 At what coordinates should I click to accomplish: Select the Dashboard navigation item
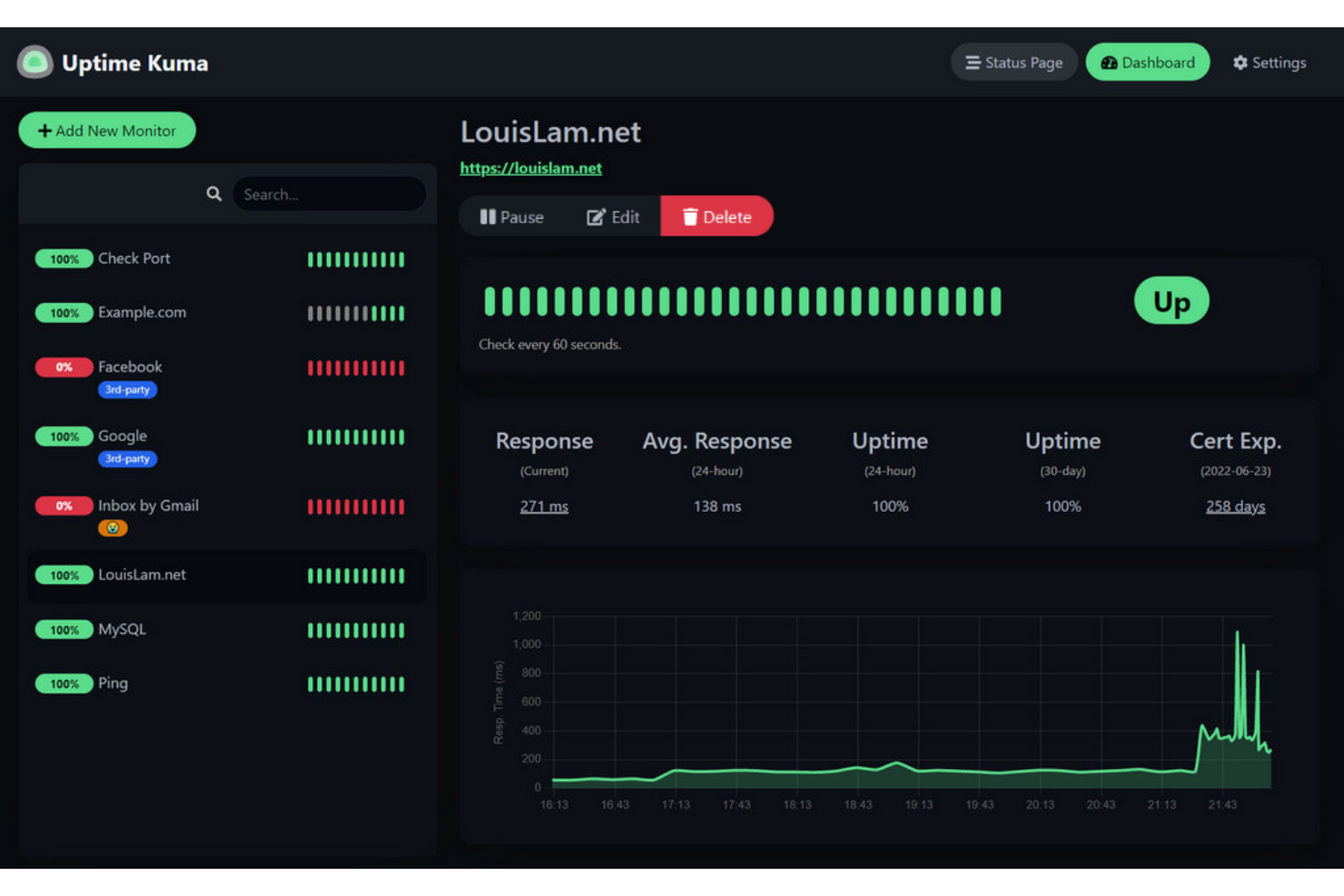(x=1147, y=62)
